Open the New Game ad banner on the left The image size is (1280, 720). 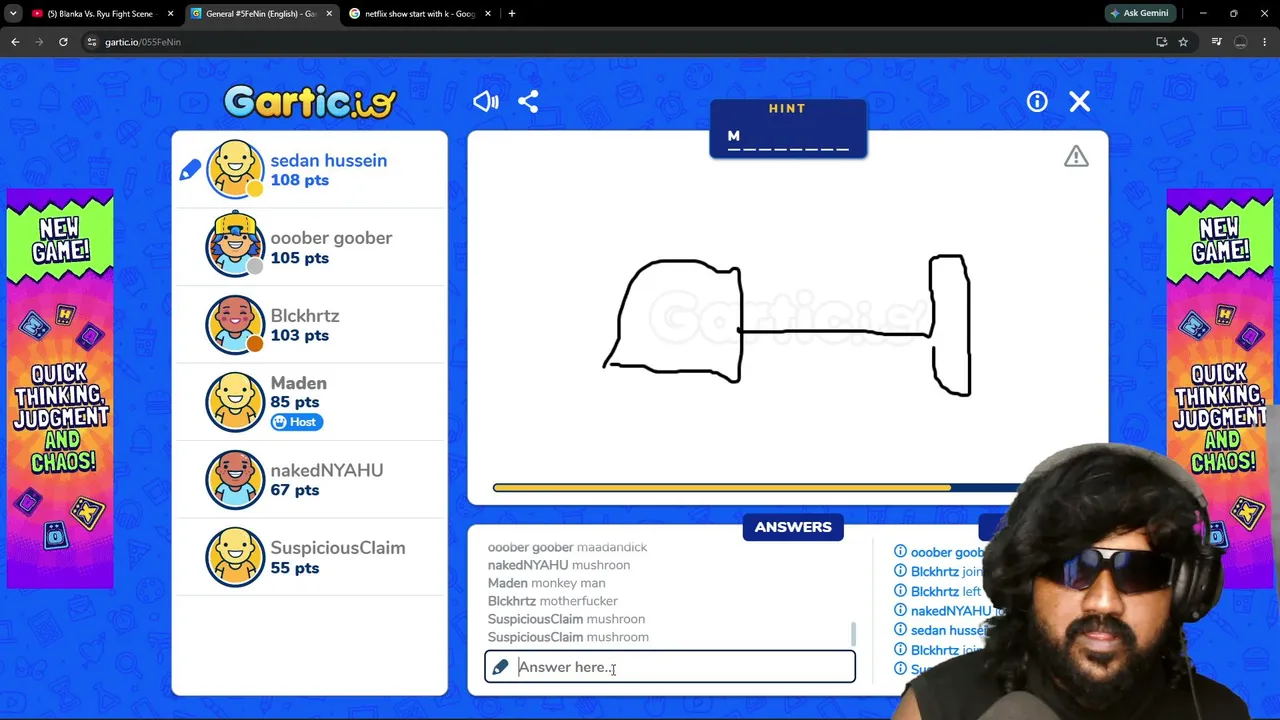[60, 388]
